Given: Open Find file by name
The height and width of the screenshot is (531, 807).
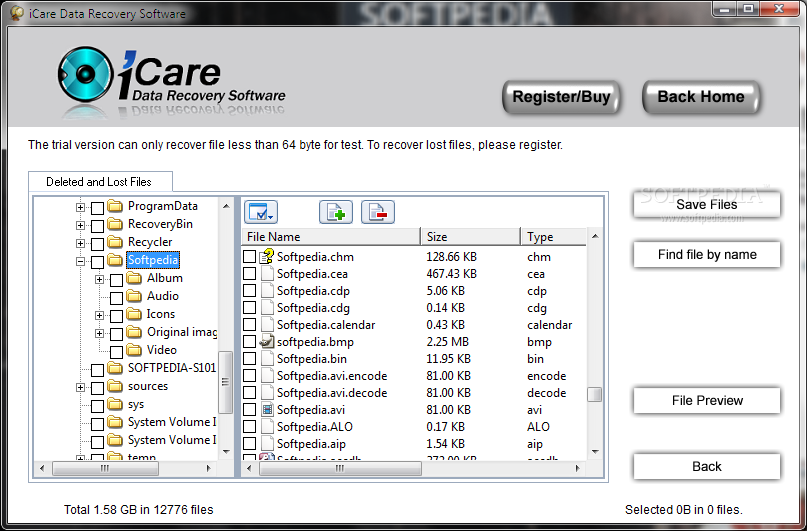Looking at the screenshot, I should click(707, 254).
